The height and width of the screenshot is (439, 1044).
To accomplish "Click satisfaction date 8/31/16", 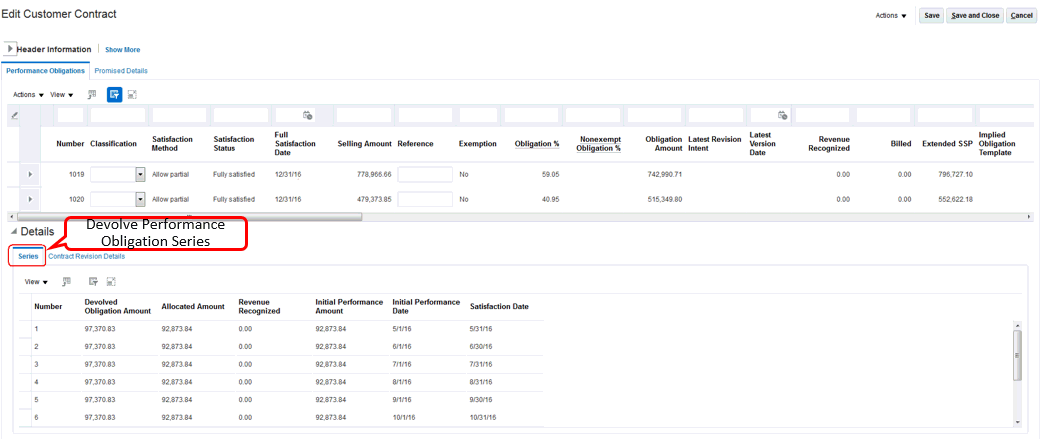I will coord(481,382).
